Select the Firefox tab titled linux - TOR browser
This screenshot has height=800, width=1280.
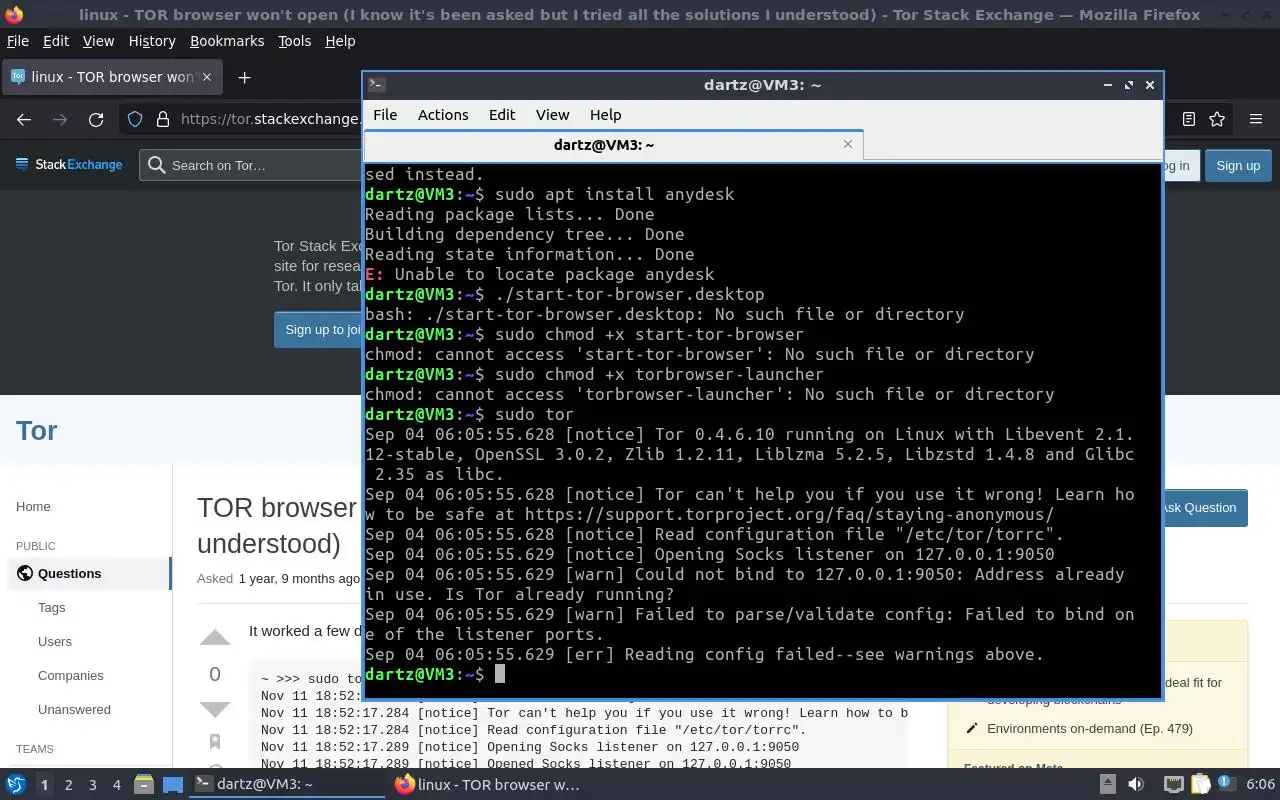click(112, 77)
